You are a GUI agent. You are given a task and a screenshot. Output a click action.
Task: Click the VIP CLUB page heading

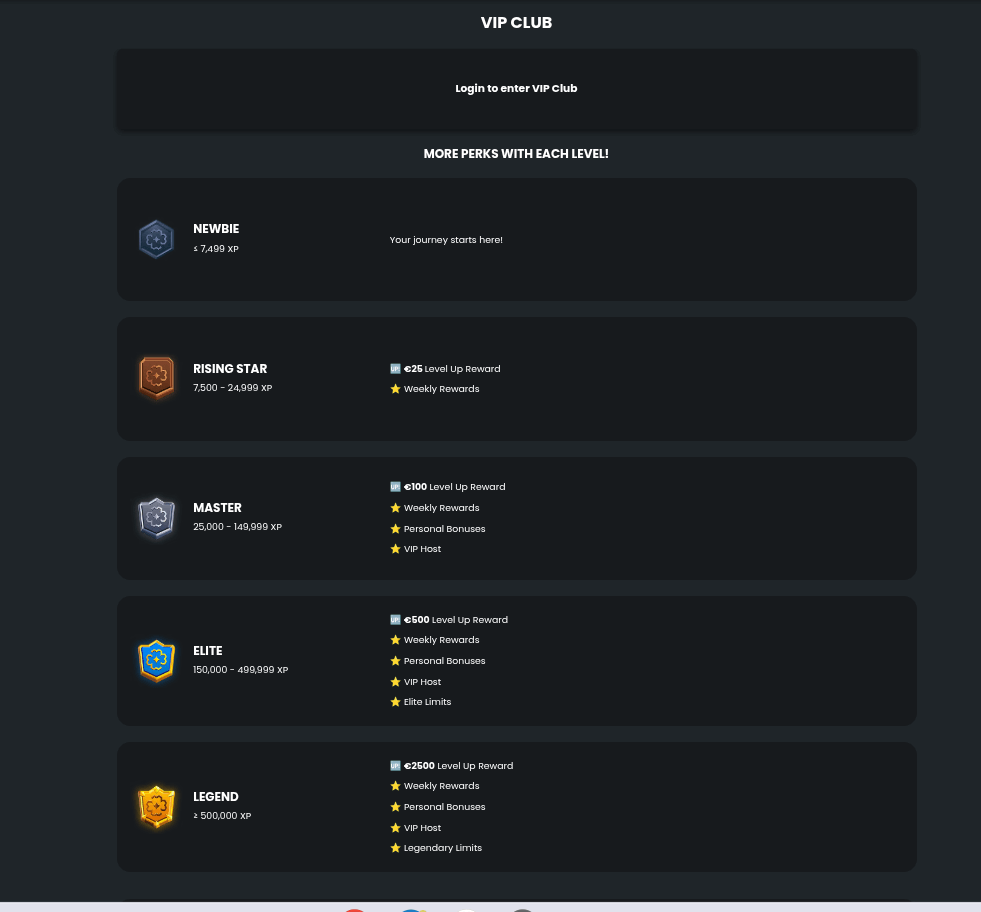(x=516, y=22)
